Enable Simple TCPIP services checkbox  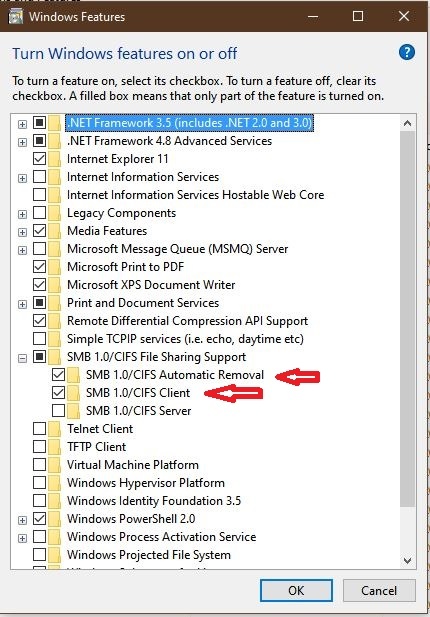[x=39, y=338]
